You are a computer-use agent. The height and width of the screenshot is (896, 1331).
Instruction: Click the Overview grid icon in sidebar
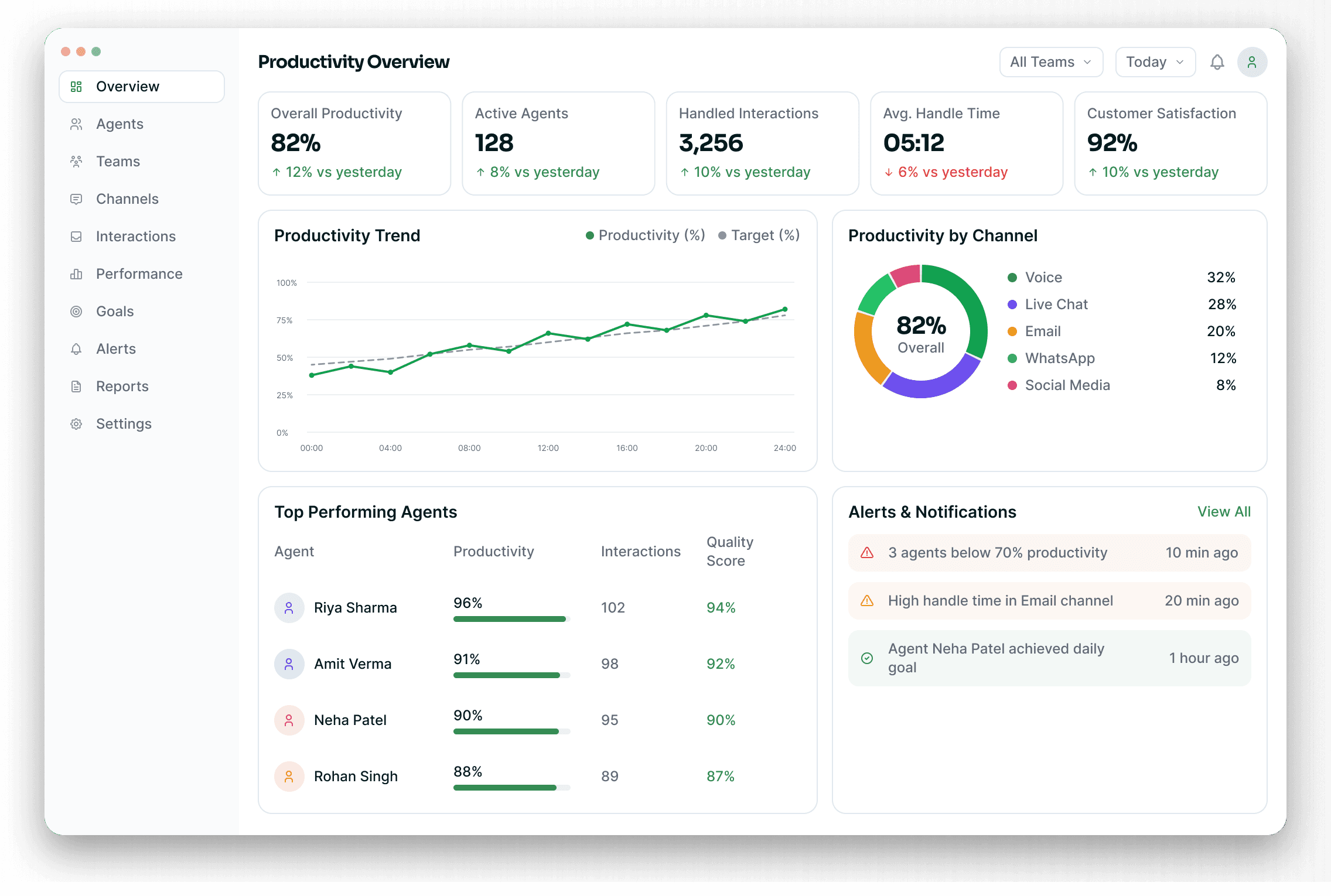[x=76, y=87]
